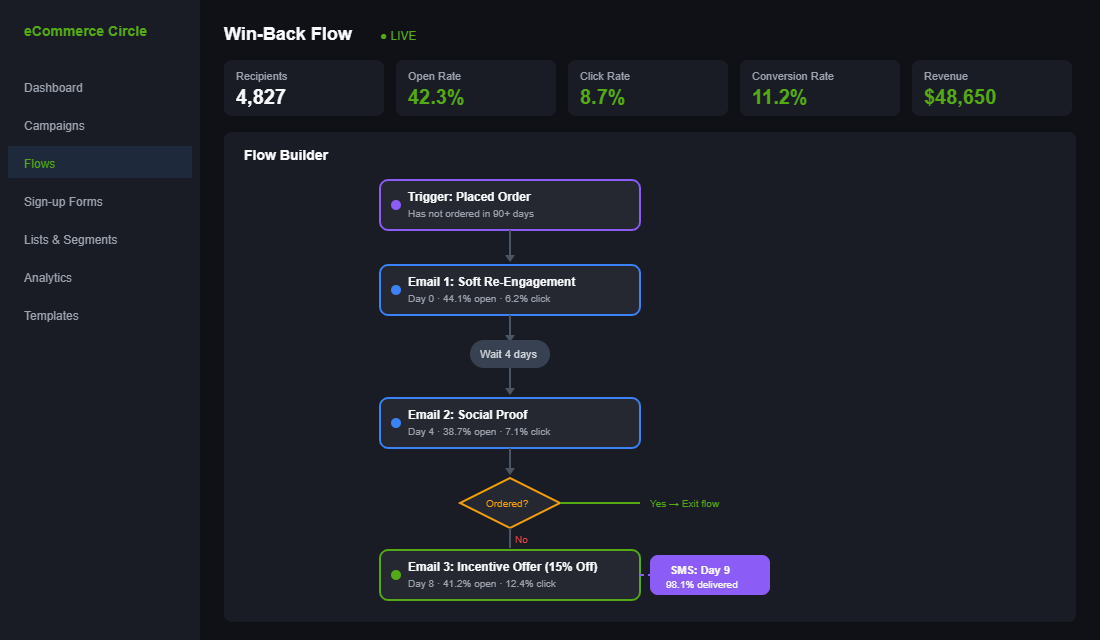Click the green LIVE status indicator
Viewport: 1100px width, 640px height.
point(398,36)
